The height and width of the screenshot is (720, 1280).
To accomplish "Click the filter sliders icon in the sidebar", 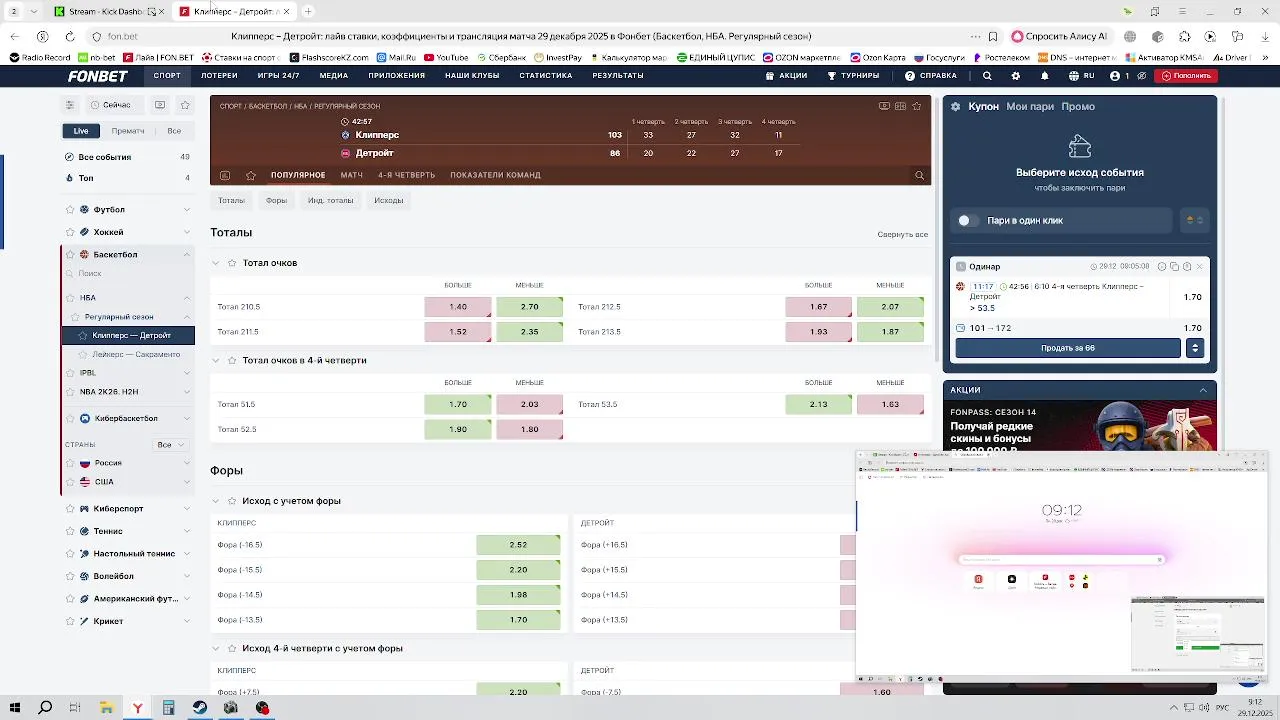I will (x=70, y=104).
